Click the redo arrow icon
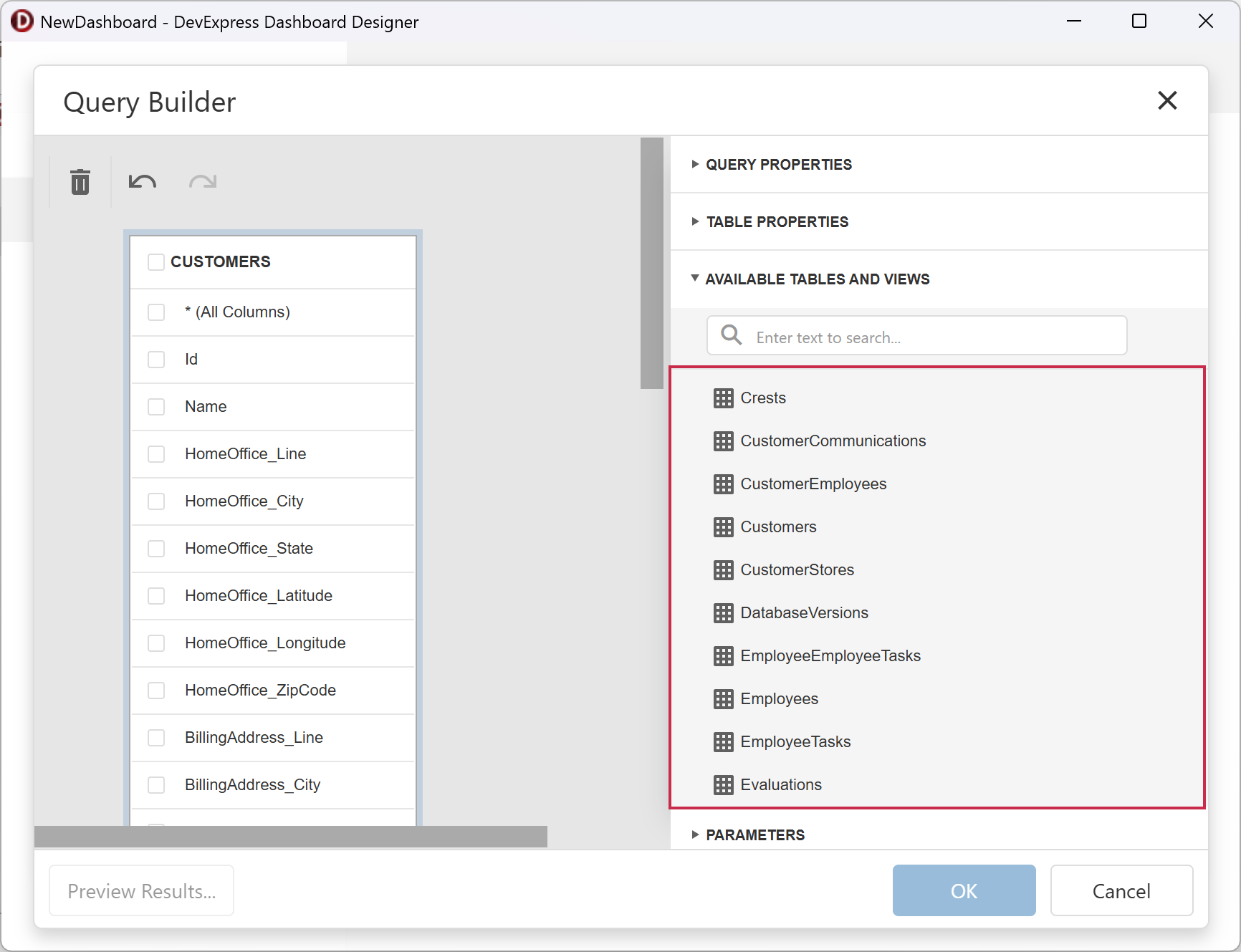The height and width of the screenshot is (952, 1241). pyautogui.click(x=203, y=182)
